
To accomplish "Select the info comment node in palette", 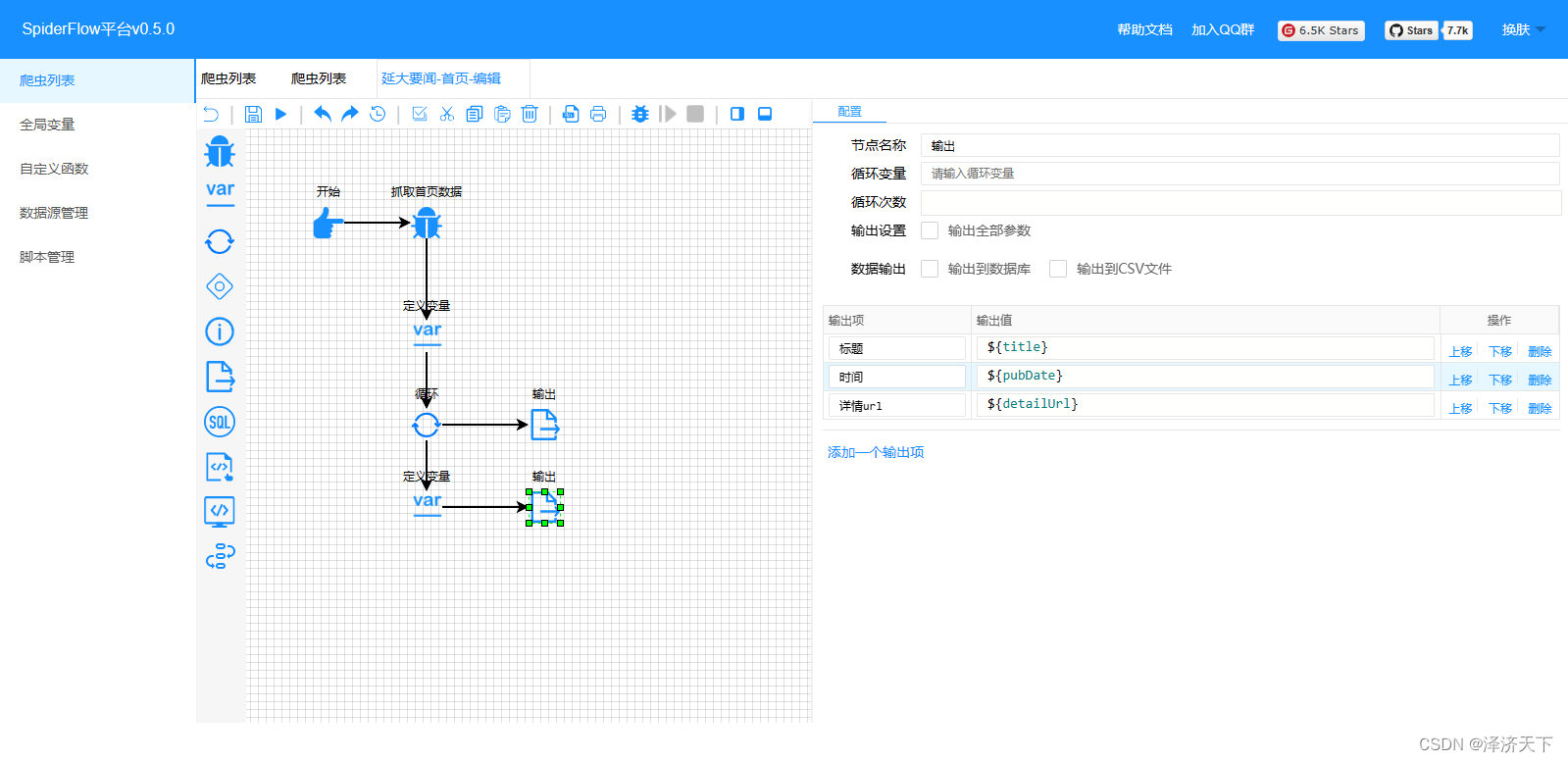I will [220, 331].
